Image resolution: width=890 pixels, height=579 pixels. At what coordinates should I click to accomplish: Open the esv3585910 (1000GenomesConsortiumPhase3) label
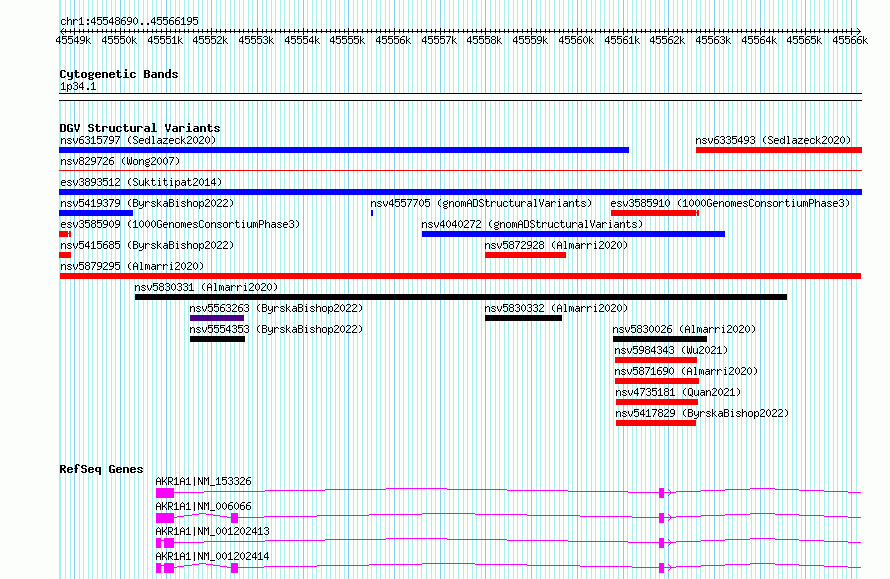point(731,203)
